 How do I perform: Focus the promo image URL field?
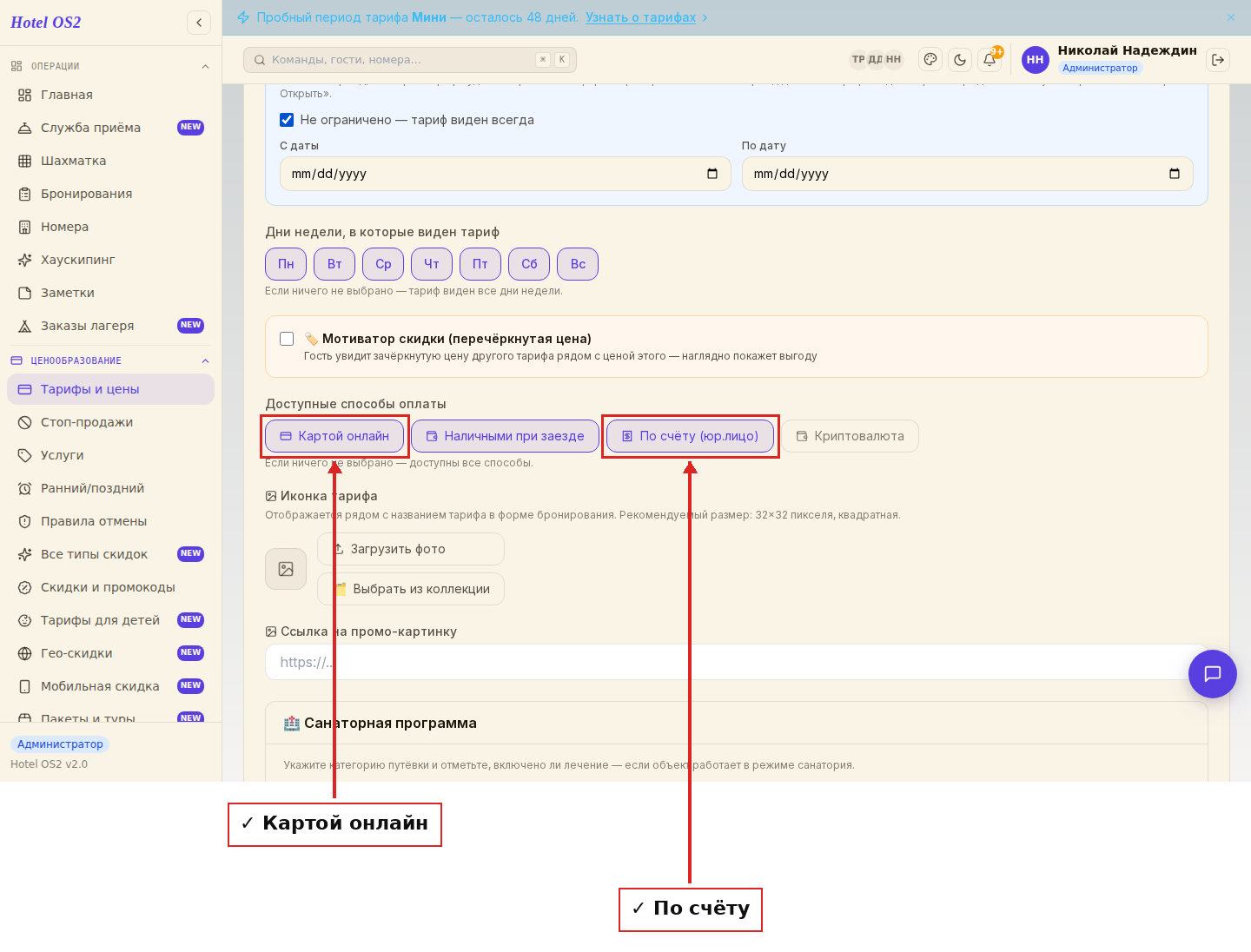coord(737,662)
